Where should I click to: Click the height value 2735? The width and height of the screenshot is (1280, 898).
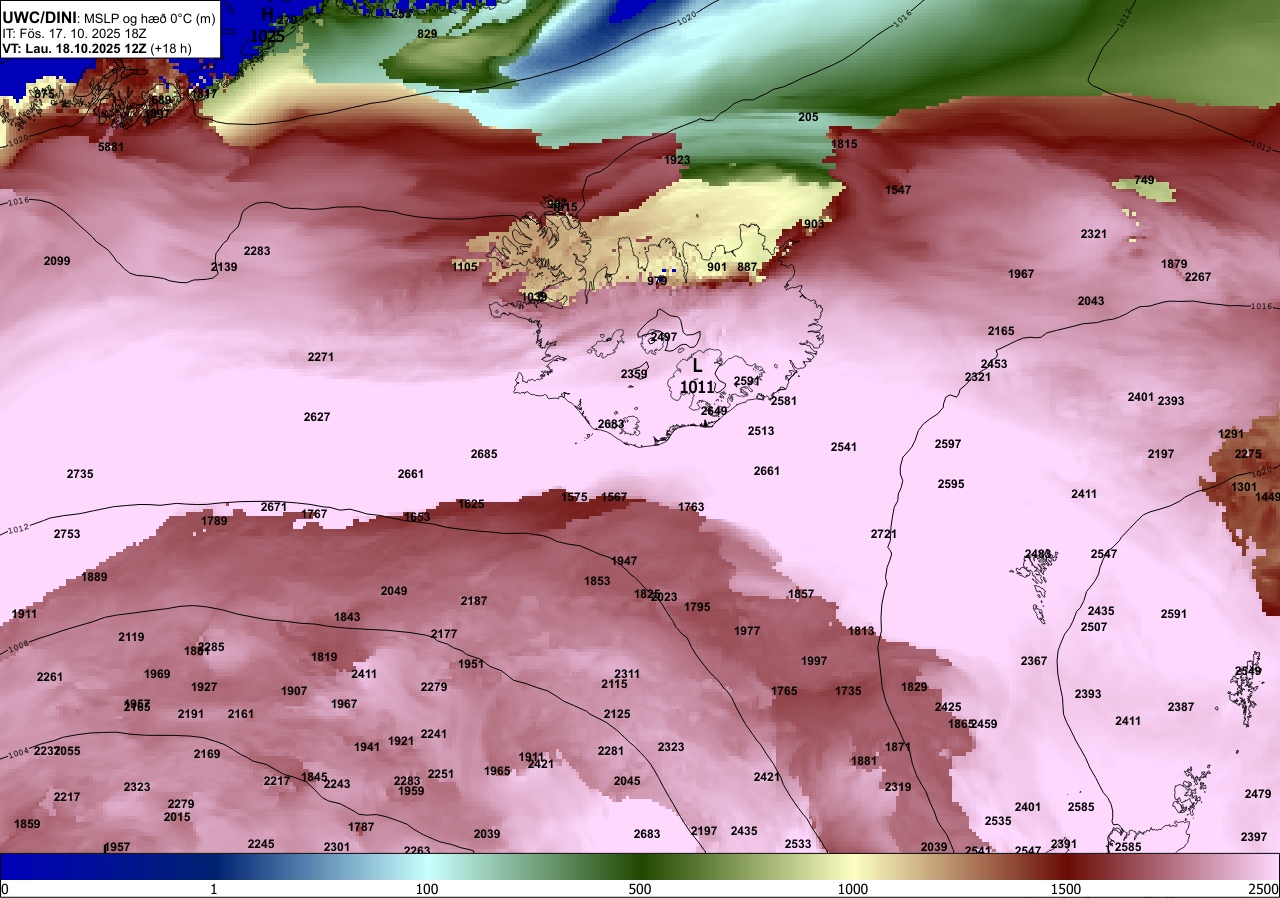[x=80, y=474]
